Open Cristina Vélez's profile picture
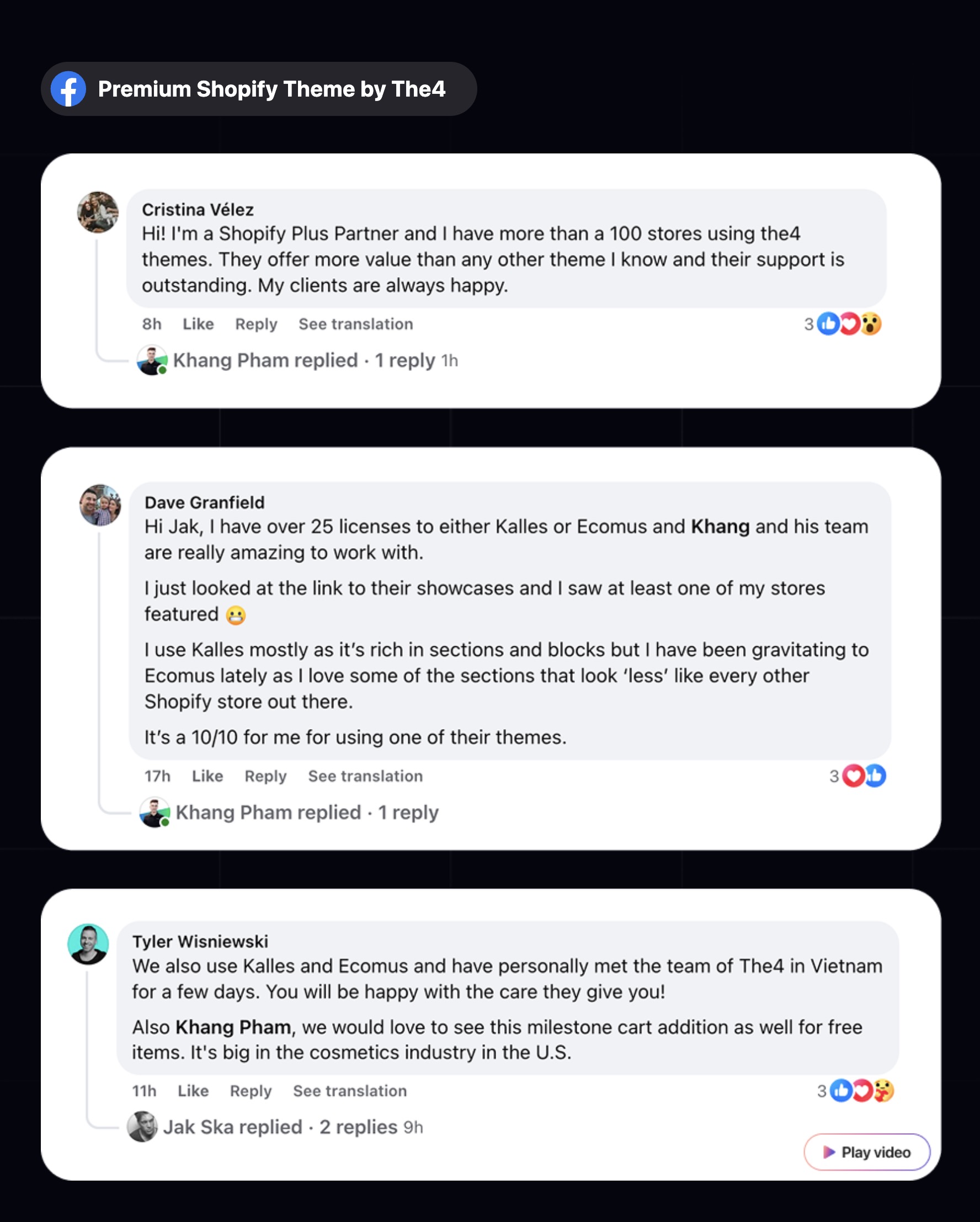The width and height of the screenshot is (980, 1222). 98,212
